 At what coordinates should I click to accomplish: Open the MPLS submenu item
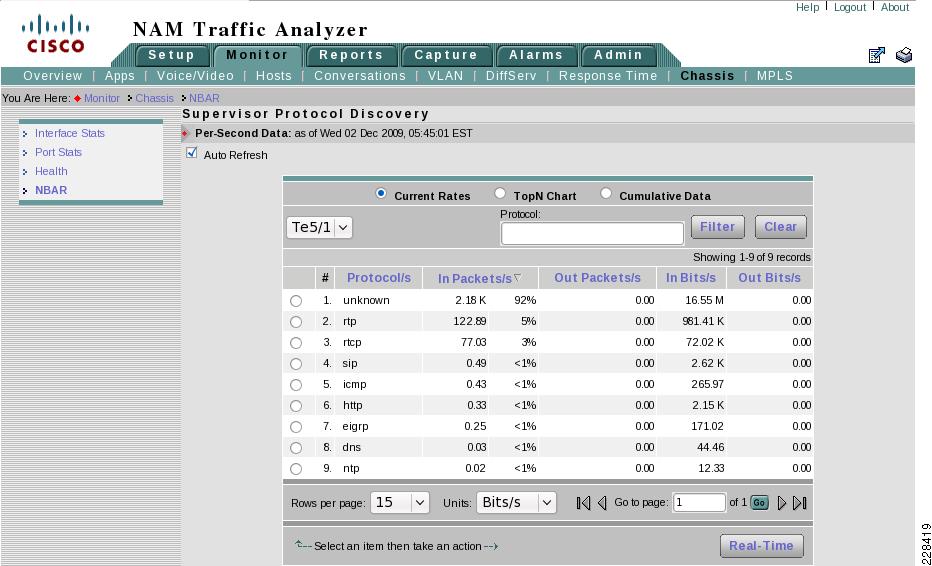click(774, 76)
